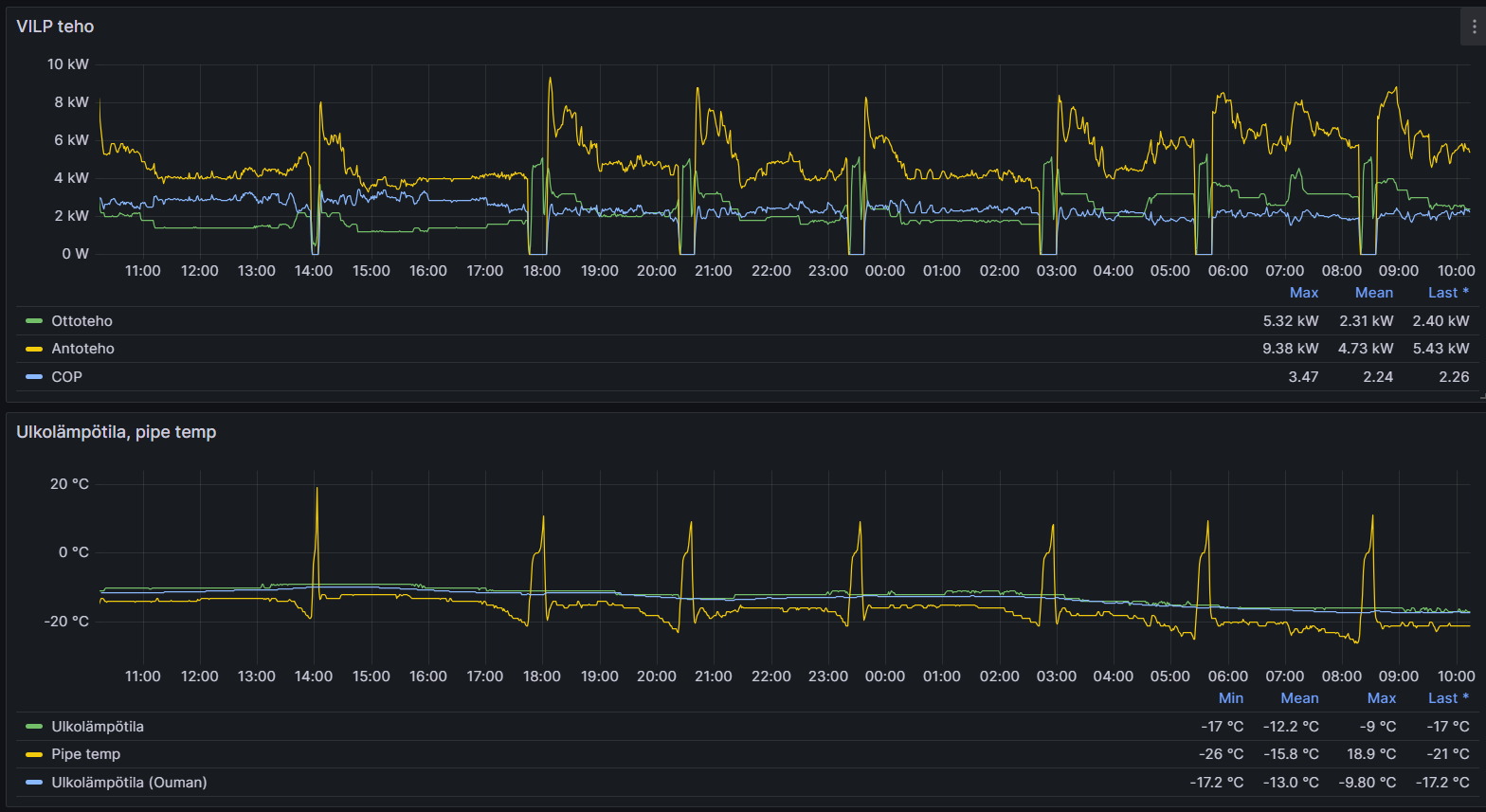Isolate the COP series via its legend label
The width and height of the screenshot is (1486, 812).
pyautogui.click(x=66, y=376)
